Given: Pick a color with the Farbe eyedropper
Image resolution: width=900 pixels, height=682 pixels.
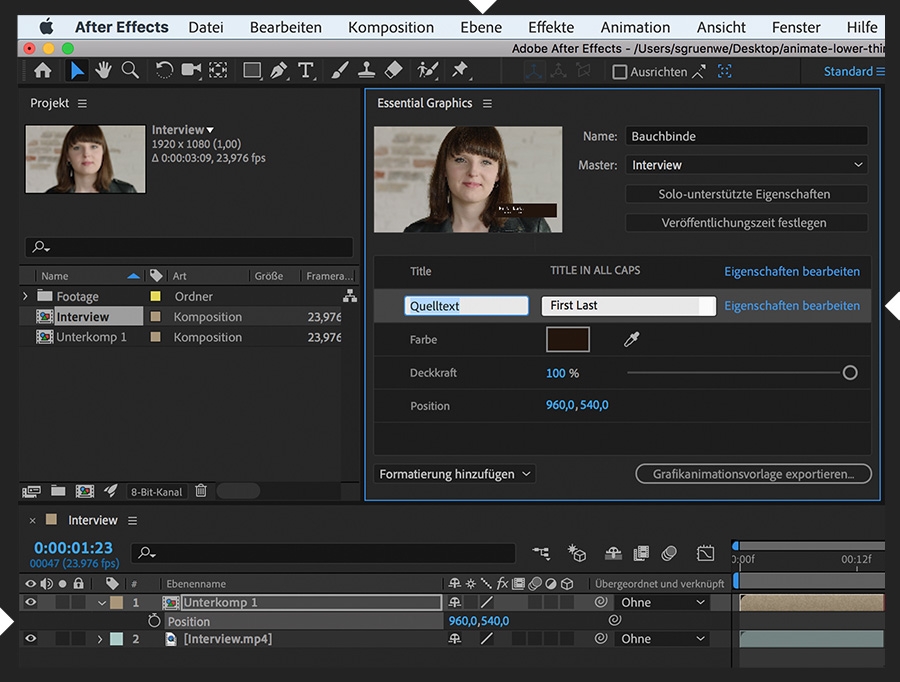Looking at the screenshot, I should [631, 340].
